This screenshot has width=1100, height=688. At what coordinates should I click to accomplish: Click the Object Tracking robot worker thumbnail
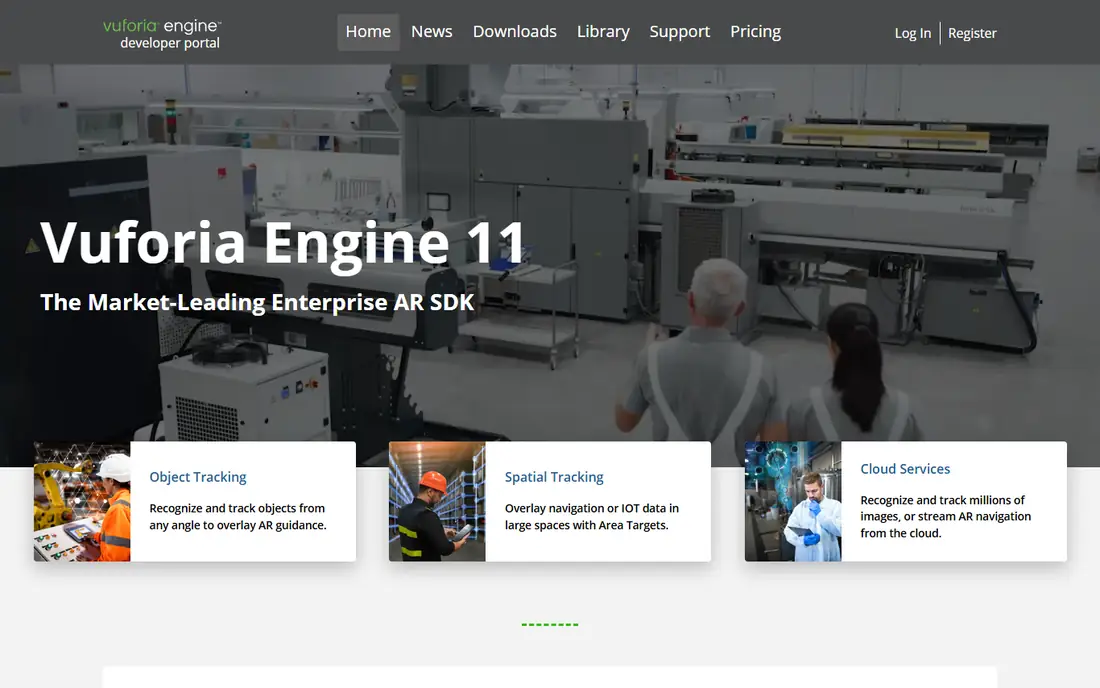coord(82,501)
